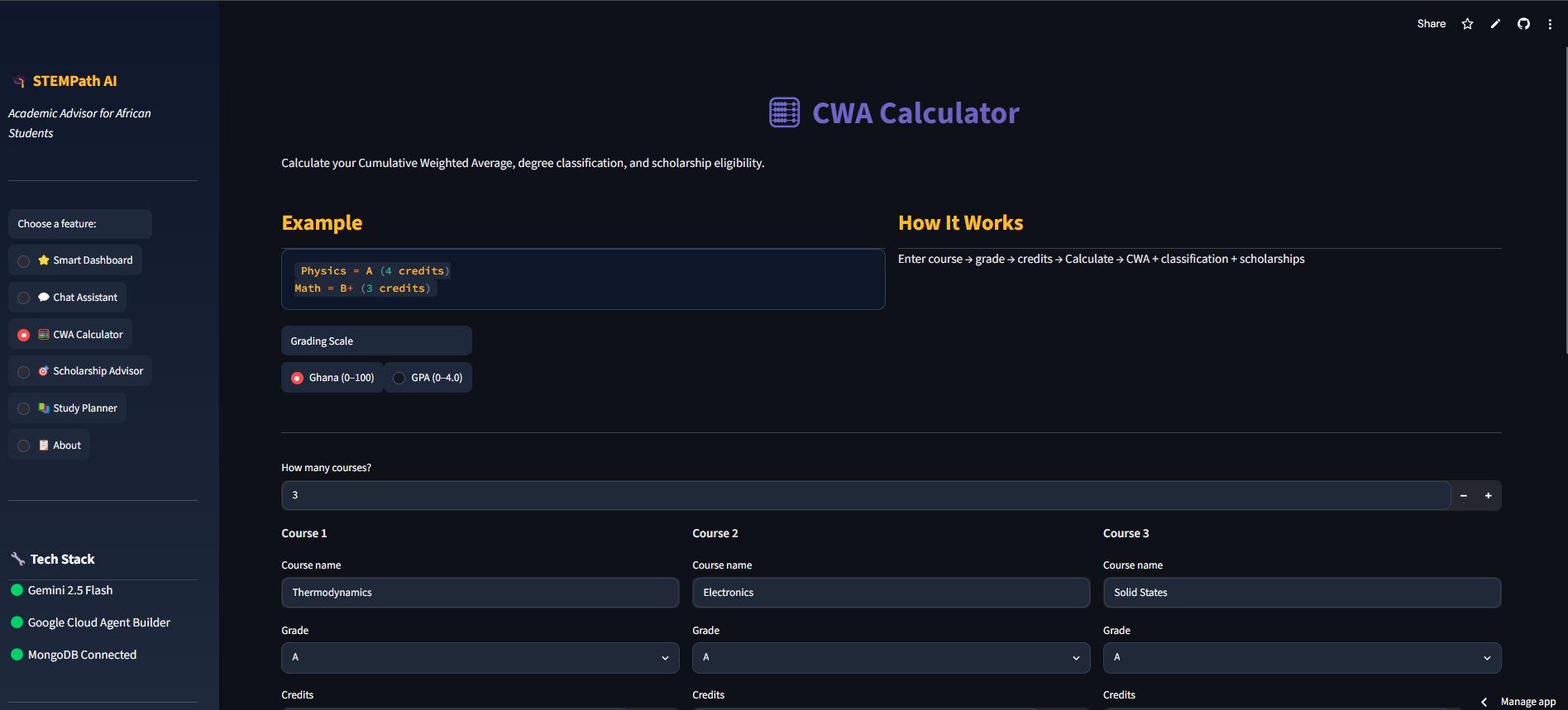
Task: Choose the Ghana (0–100) grading scale
Action: pos(332,378)
